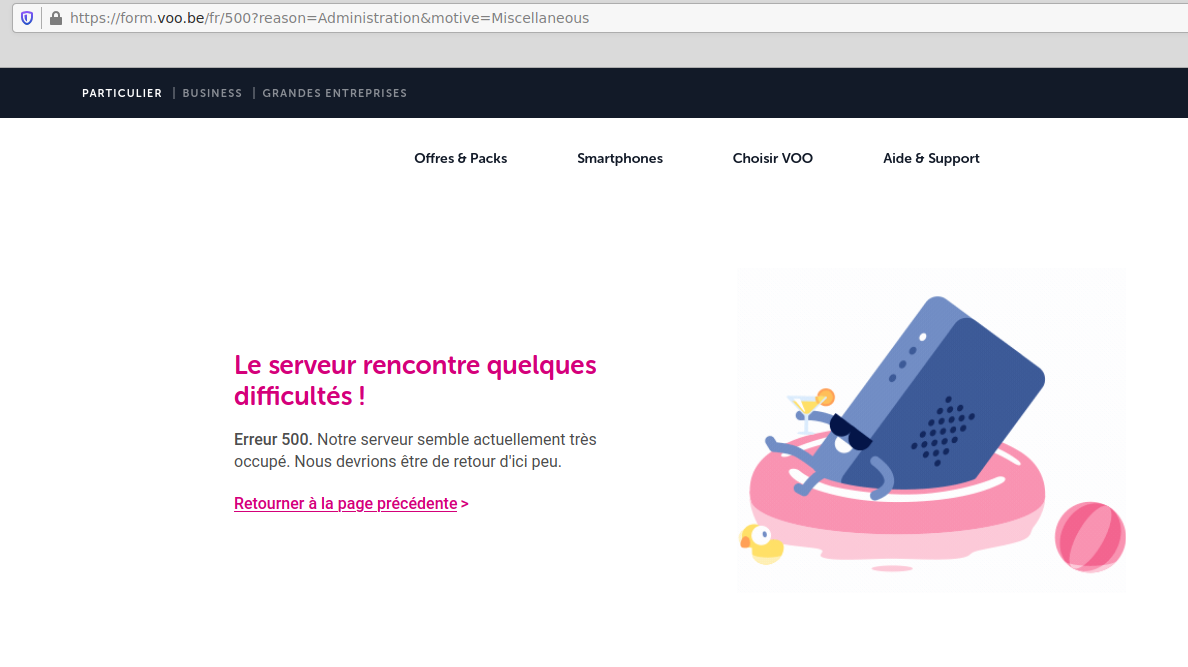Select the PARTICULIER section
The image size is (1188, 667).
pos(122,93)
